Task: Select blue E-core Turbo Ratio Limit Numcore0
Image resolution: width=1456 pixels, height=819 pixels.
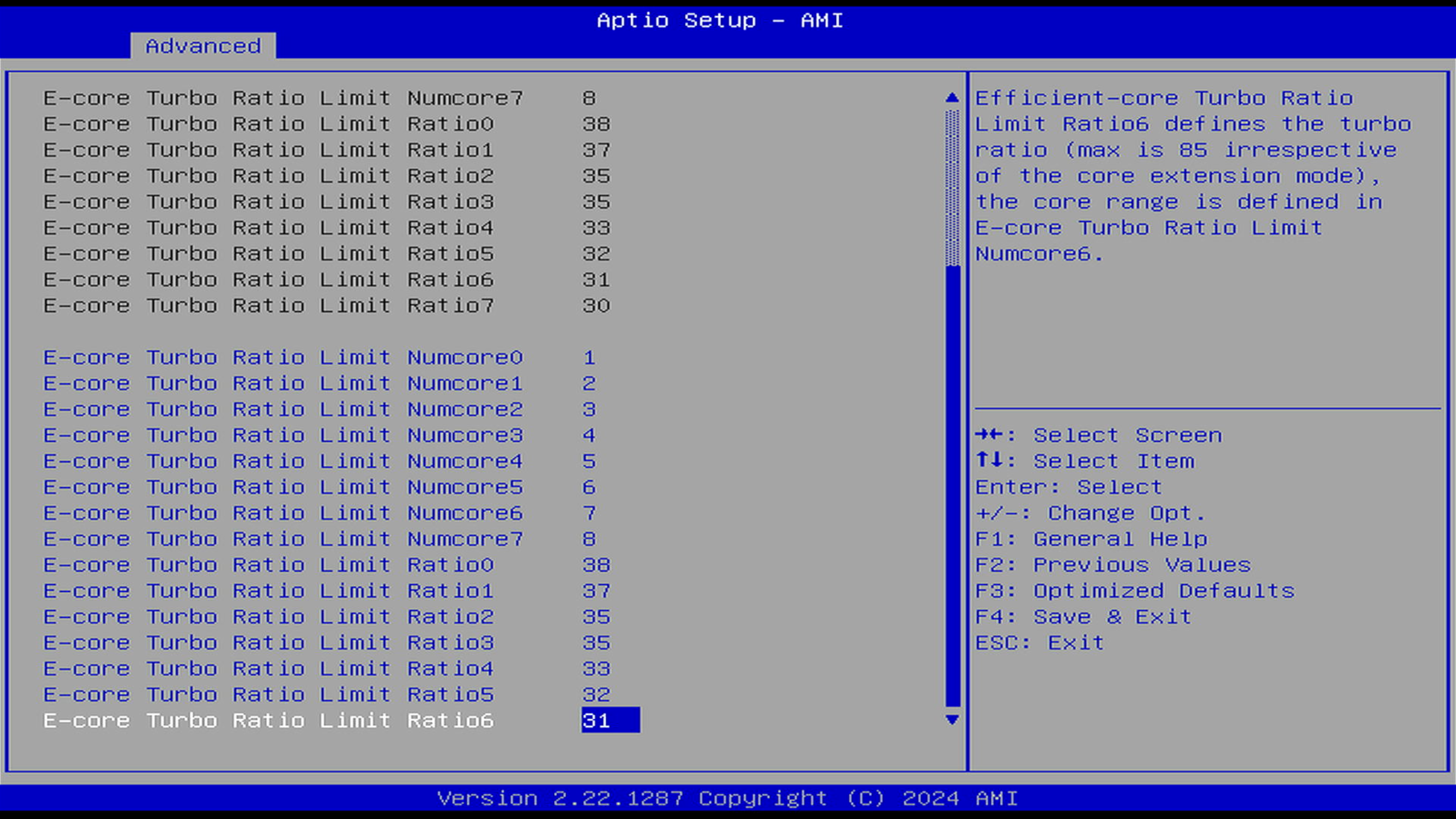Action: [x=282, y=358]
